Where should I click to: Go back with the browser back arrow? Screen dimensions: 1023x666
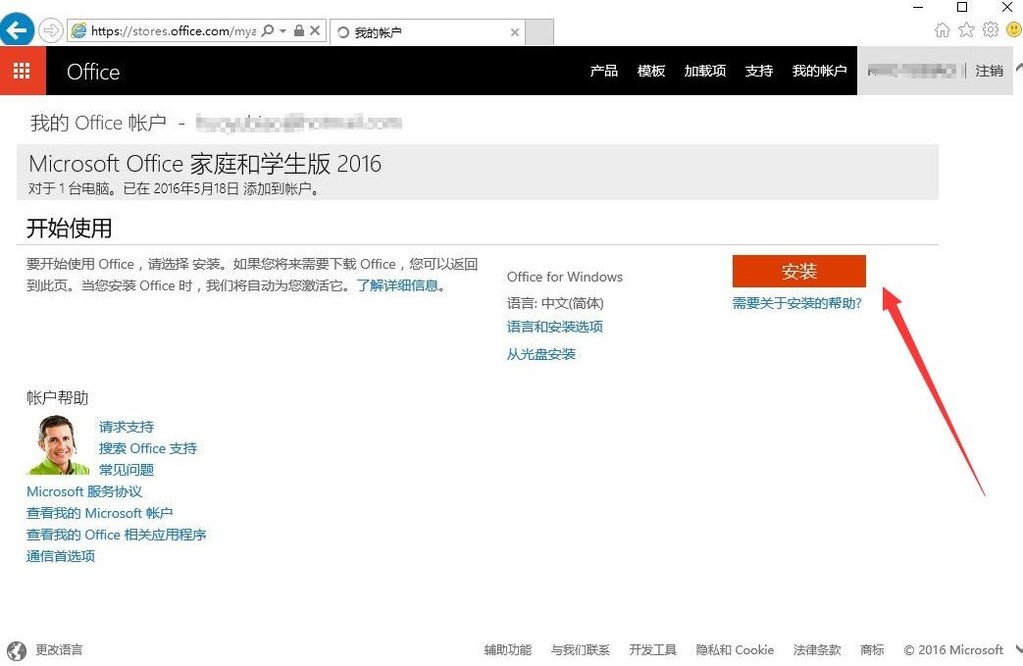[16, 30]
